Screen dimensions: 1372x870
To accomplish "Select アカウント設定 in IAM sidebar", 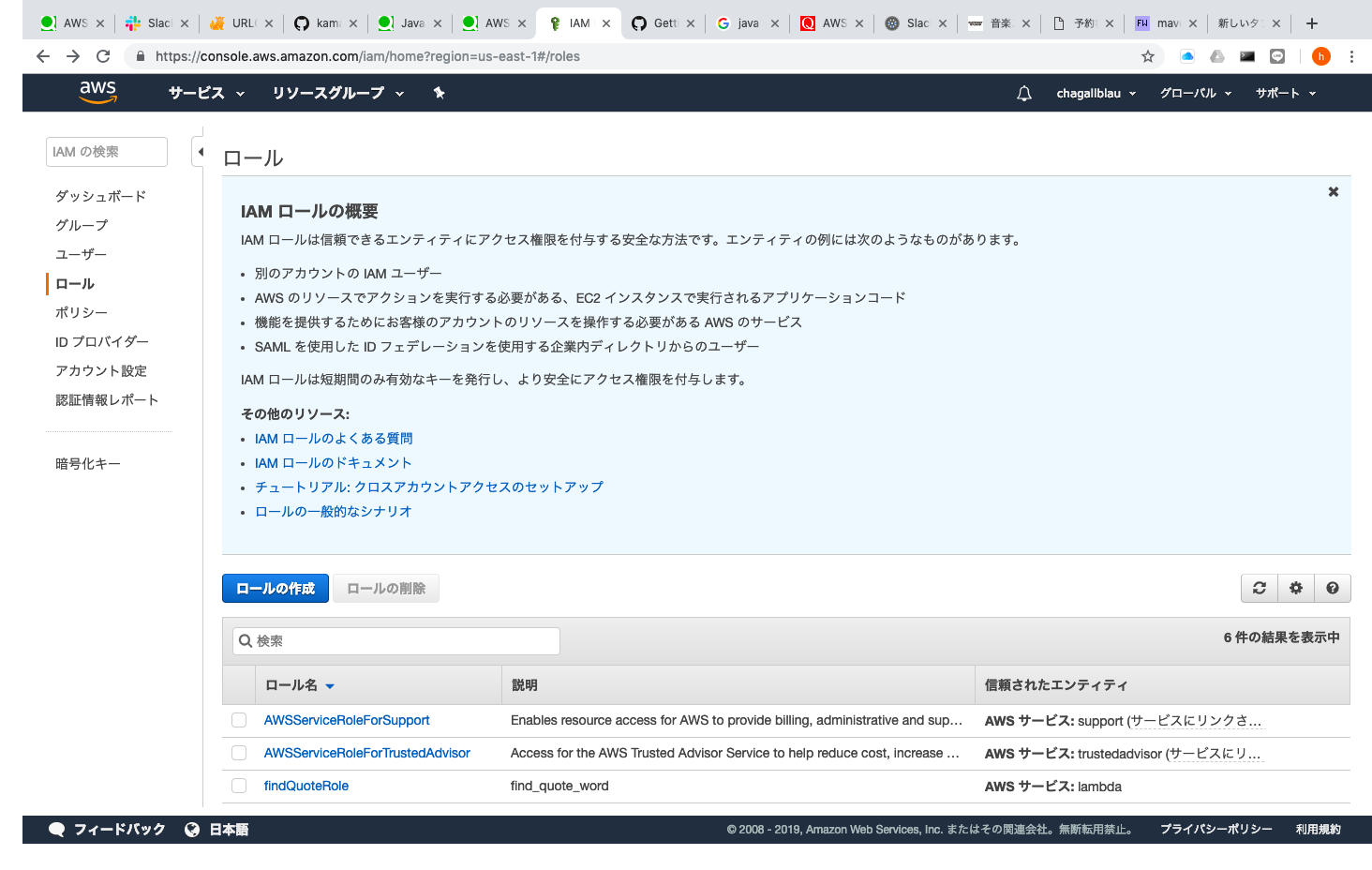I will click(101, 370).
